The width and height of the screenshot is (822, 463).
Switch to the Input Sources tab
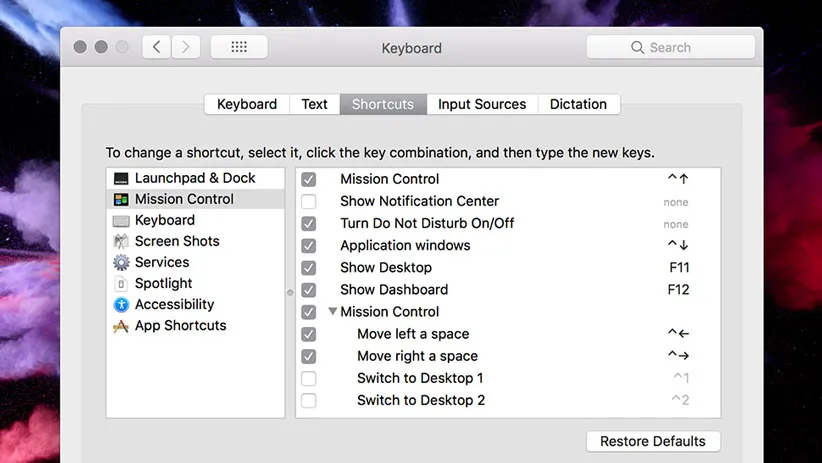tap(482, 104)
